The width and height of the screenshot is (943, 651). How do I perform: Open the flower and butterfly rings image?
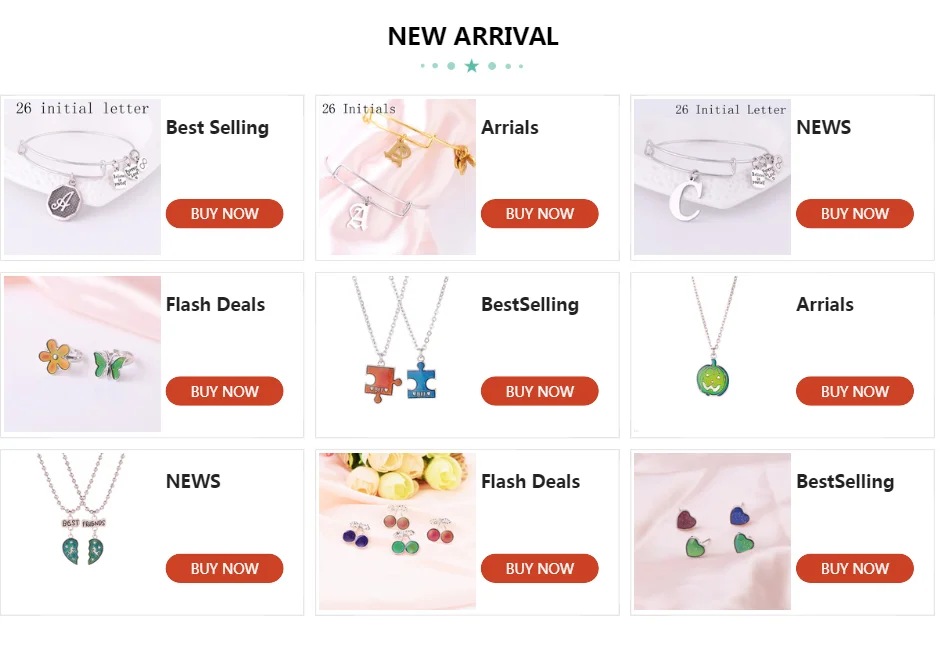click(82, 354)
